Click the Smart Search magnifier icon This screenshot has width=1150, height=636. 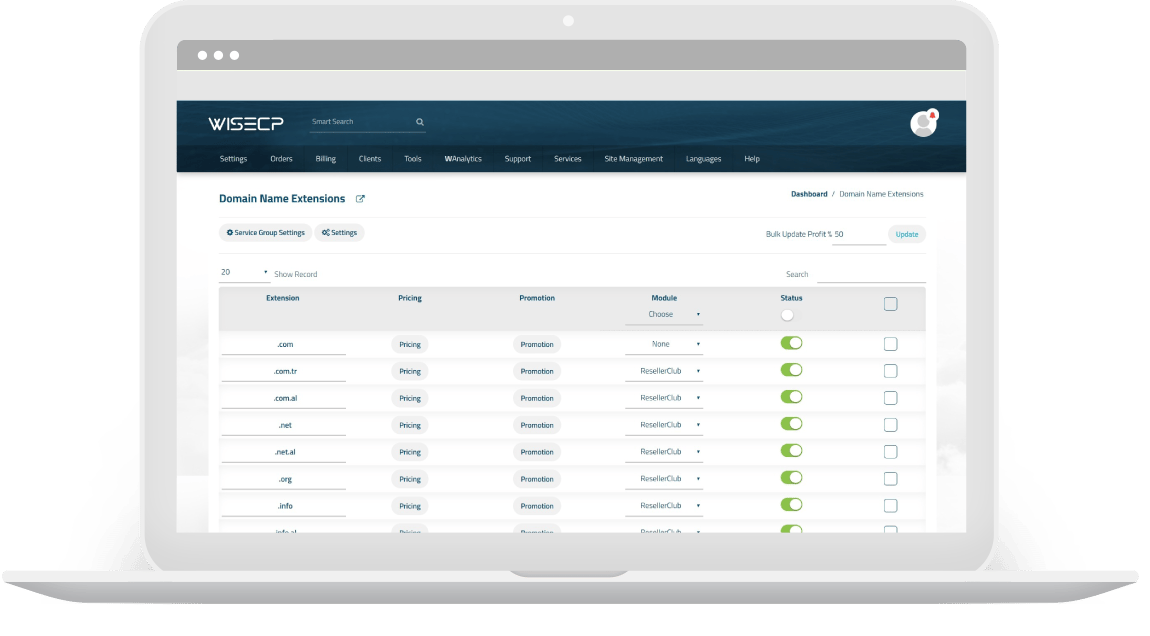point(420,122)
